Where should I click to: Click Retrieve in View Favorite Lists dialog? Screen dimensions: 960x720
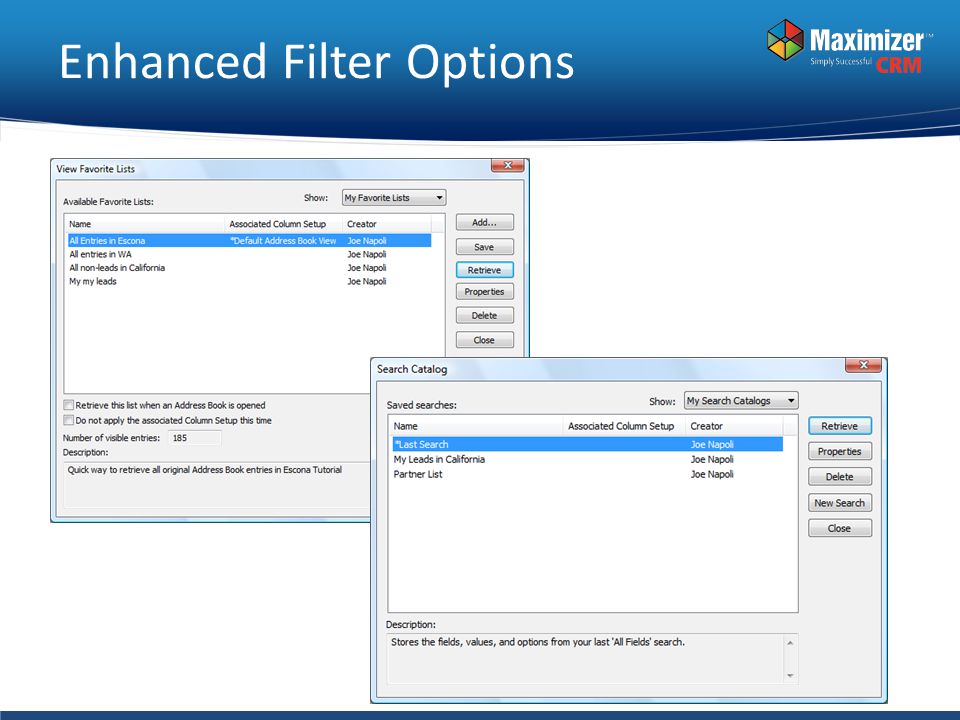(x=484, y=270)
